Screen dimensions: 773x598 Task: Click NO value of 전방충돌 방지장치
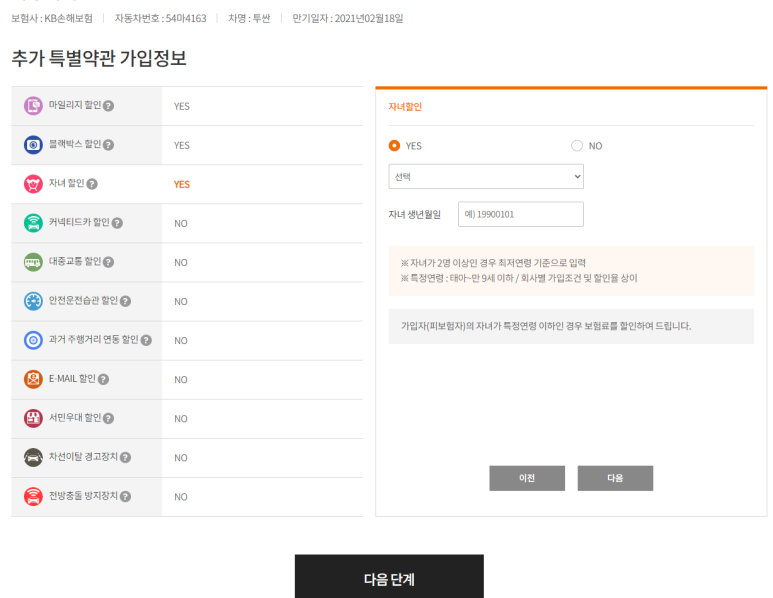(x=180, y=497)
